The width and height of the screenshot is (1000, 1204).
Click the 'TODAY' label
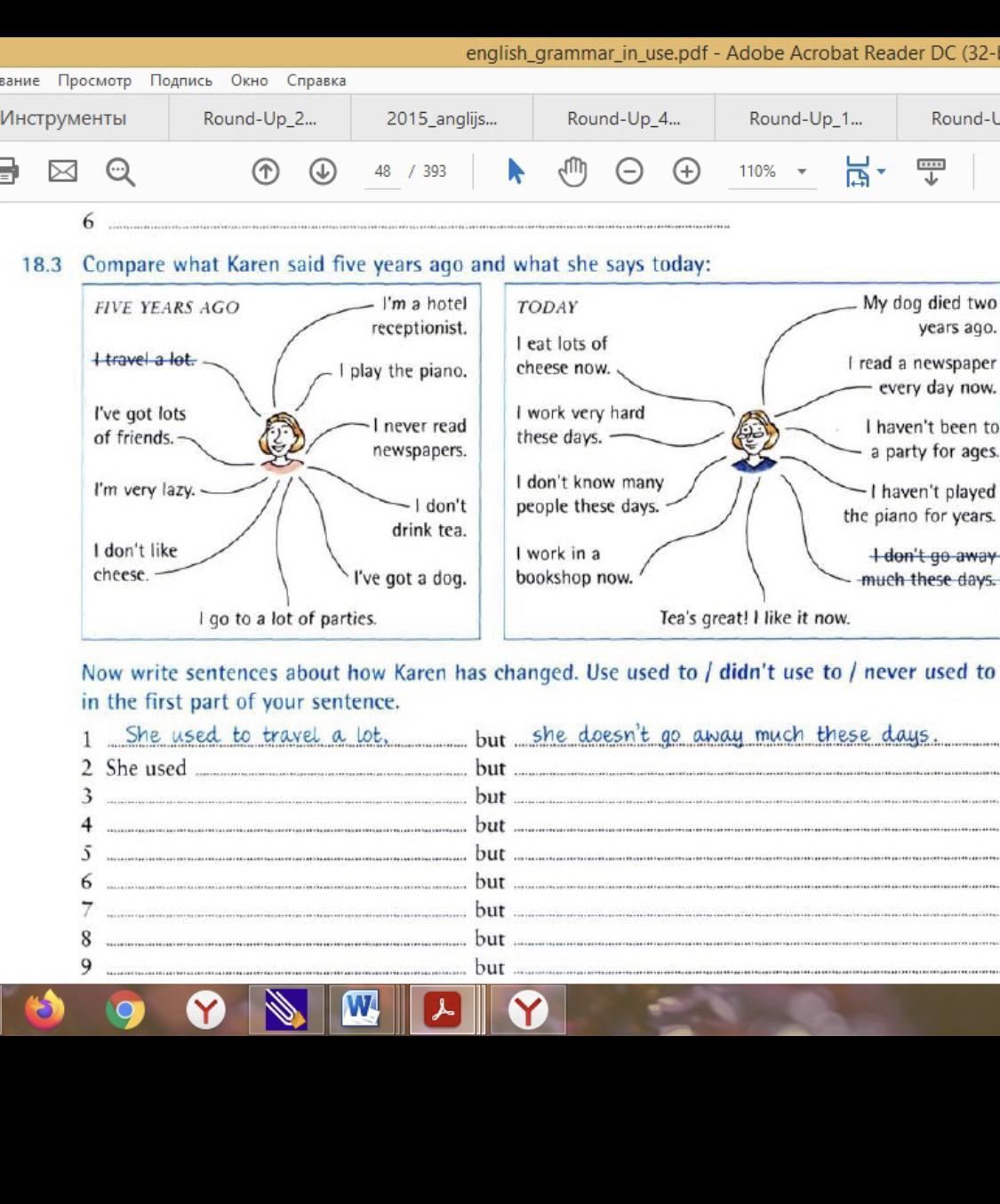click(x=547, y=307)
